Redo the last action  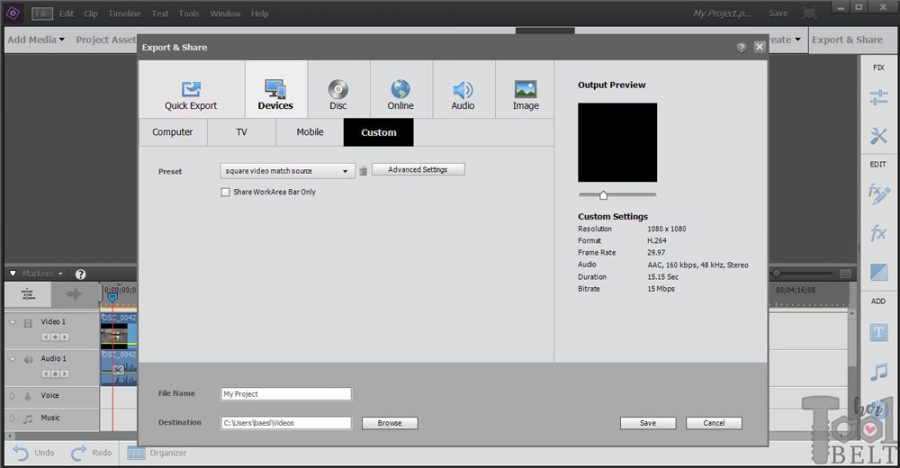(91, 453)
